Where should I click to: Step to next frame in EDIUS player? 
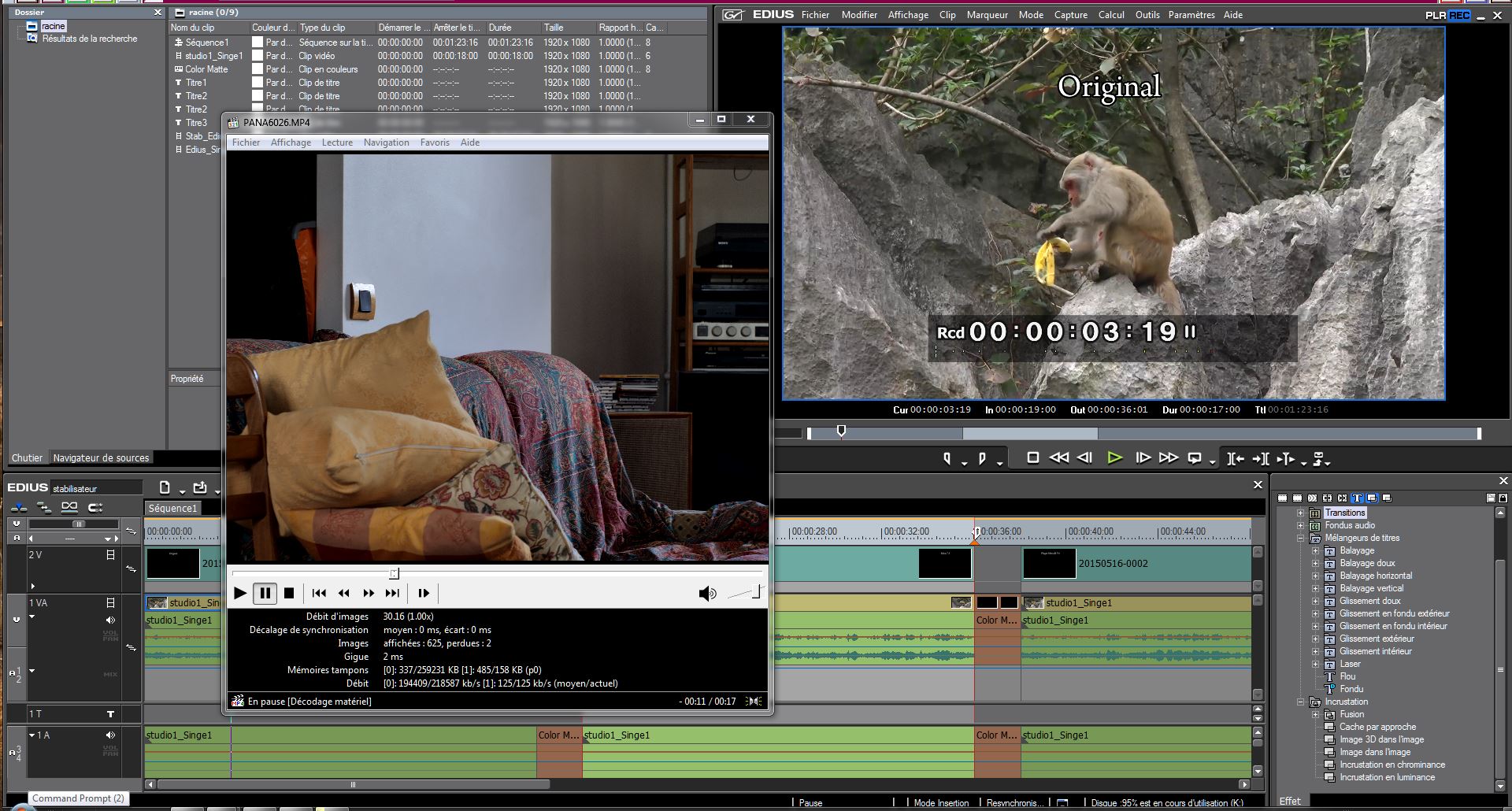(1143, 457)
